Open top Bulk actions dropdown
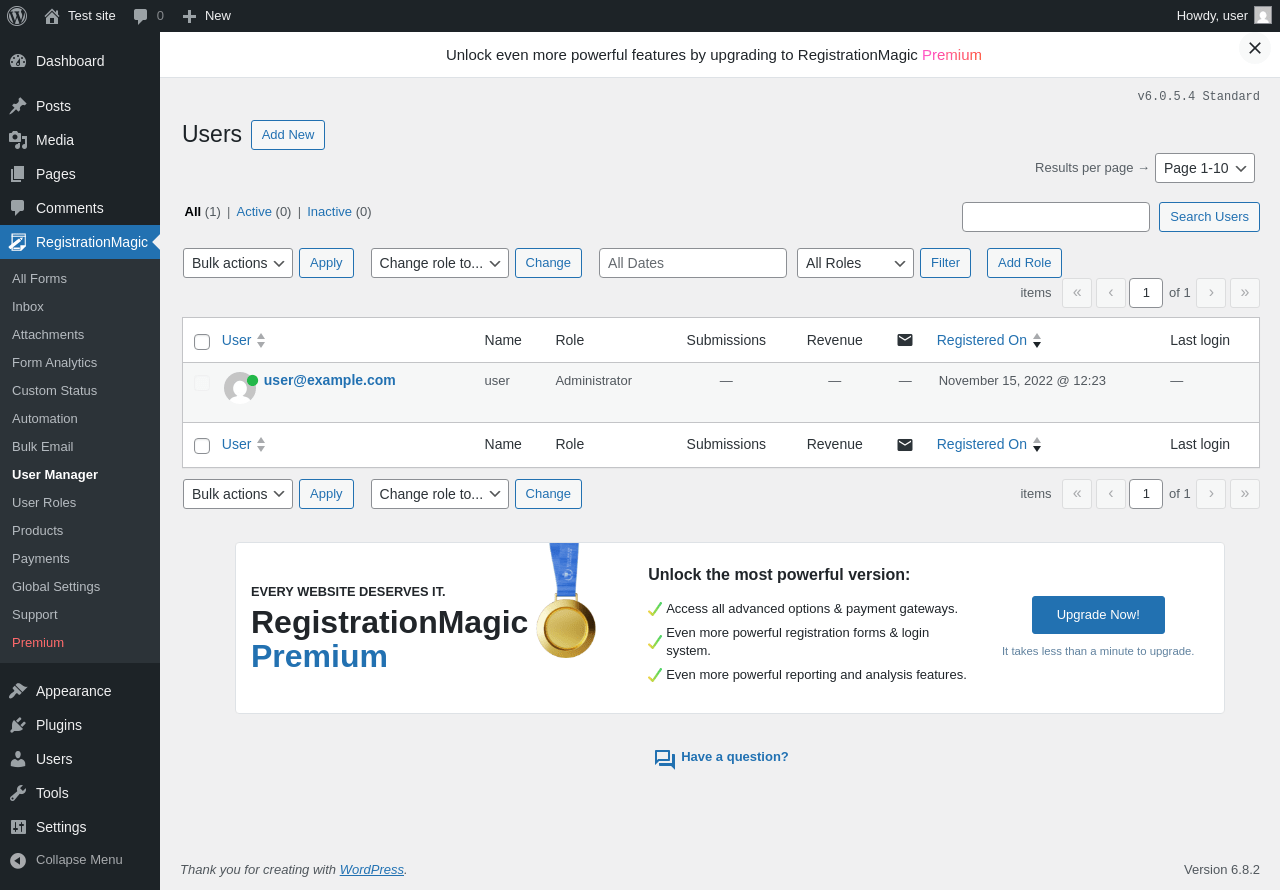 [x=238, y=263]
